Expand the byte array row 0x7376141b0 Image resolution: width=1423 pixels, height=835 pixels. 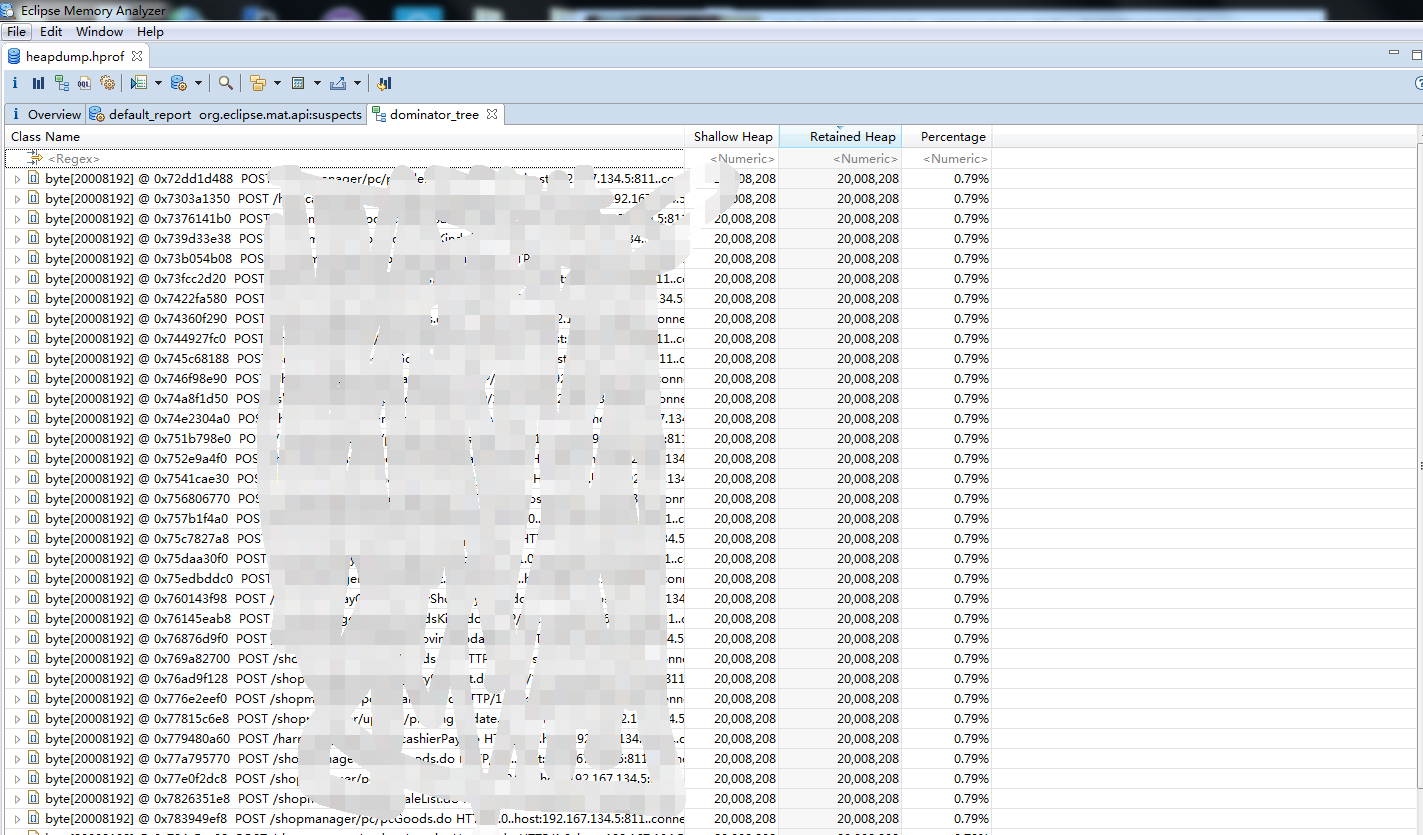17,219
